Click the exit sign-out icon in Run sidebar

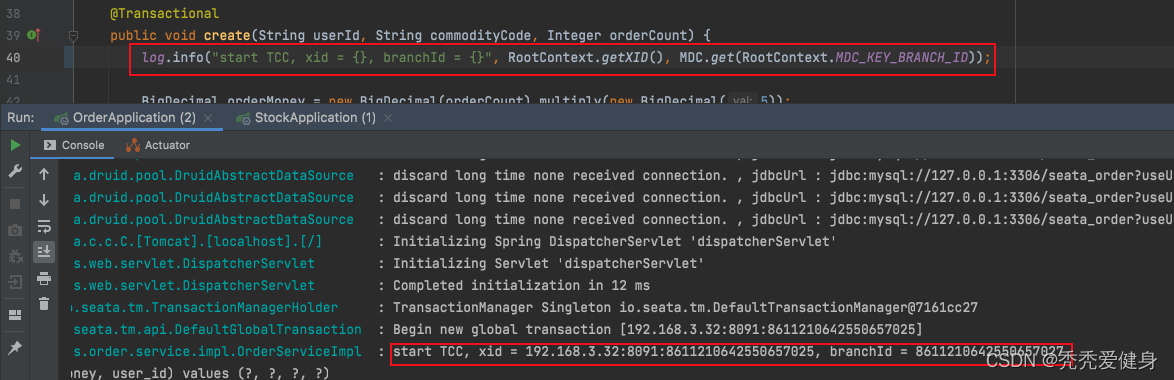click(x=15, y=282)
